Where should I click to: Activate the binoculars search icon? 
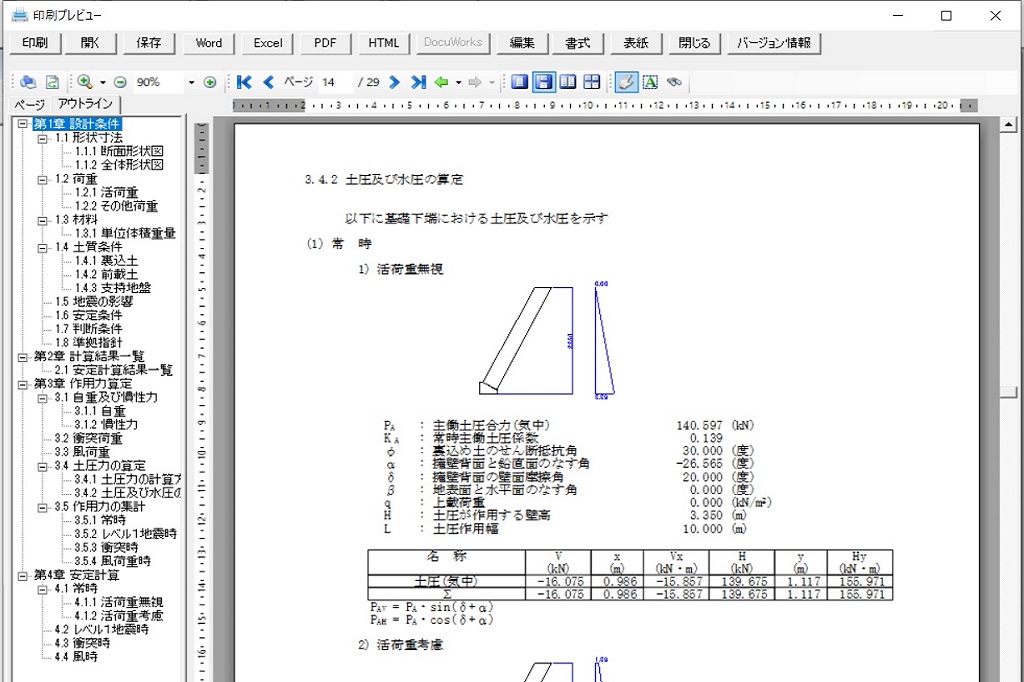coord(674,82)
